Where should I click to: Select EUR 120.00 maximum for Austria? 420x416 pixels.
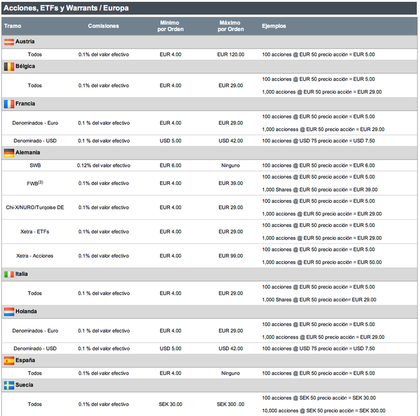click(231, 54)
